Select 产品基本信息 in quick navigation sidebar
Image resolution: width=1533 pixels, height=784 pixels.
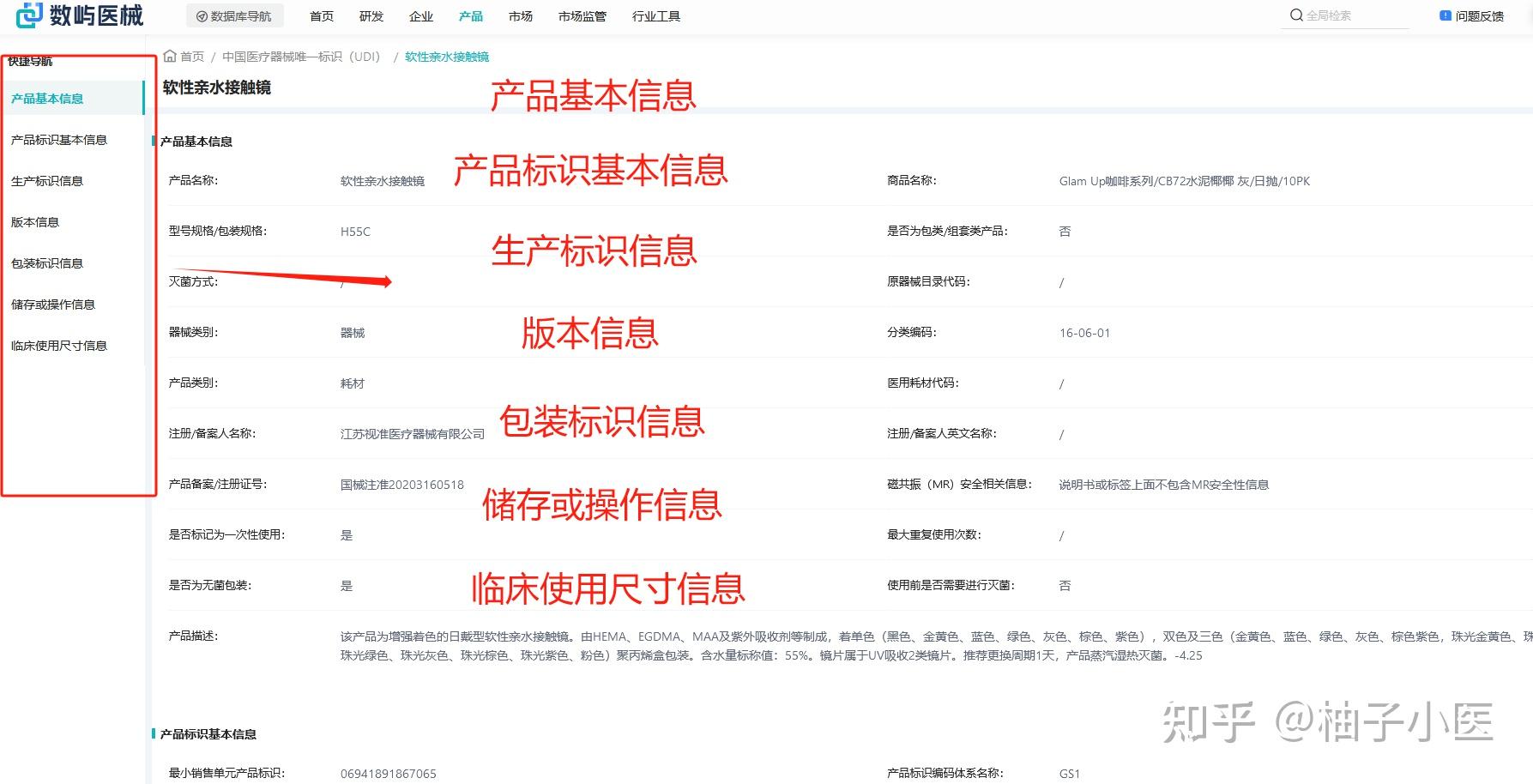point(45,98)
